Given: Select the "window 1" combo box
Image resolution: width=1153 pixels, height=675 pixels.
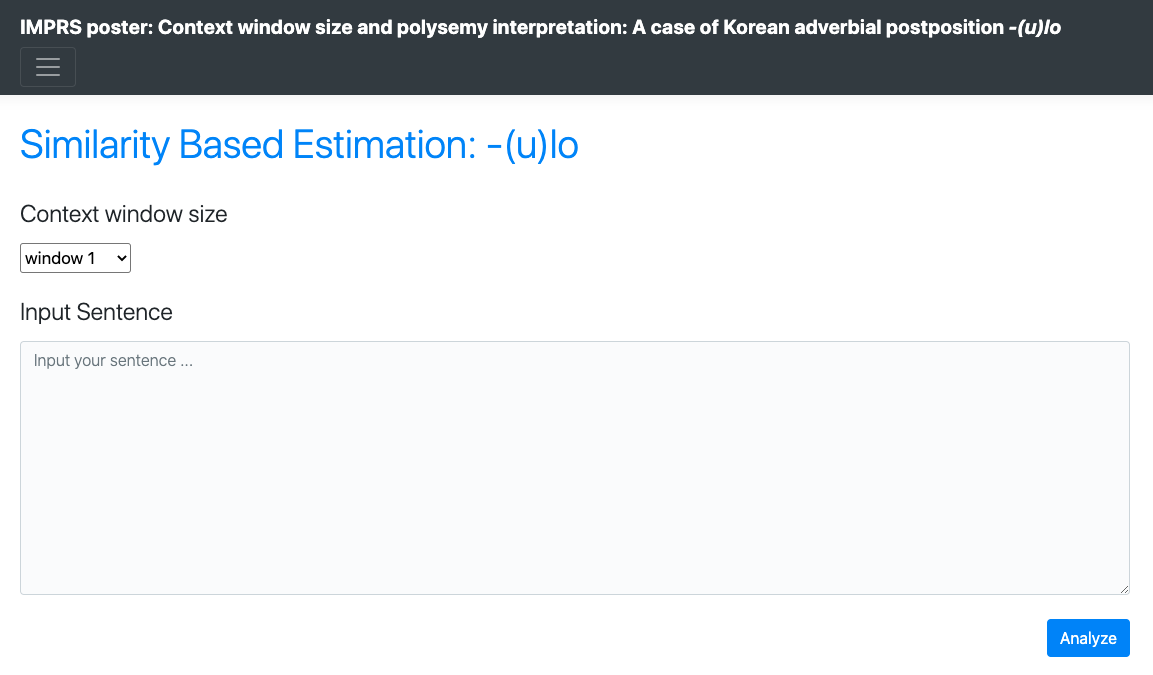Looking at the screenshot, I should coord(75,258).
